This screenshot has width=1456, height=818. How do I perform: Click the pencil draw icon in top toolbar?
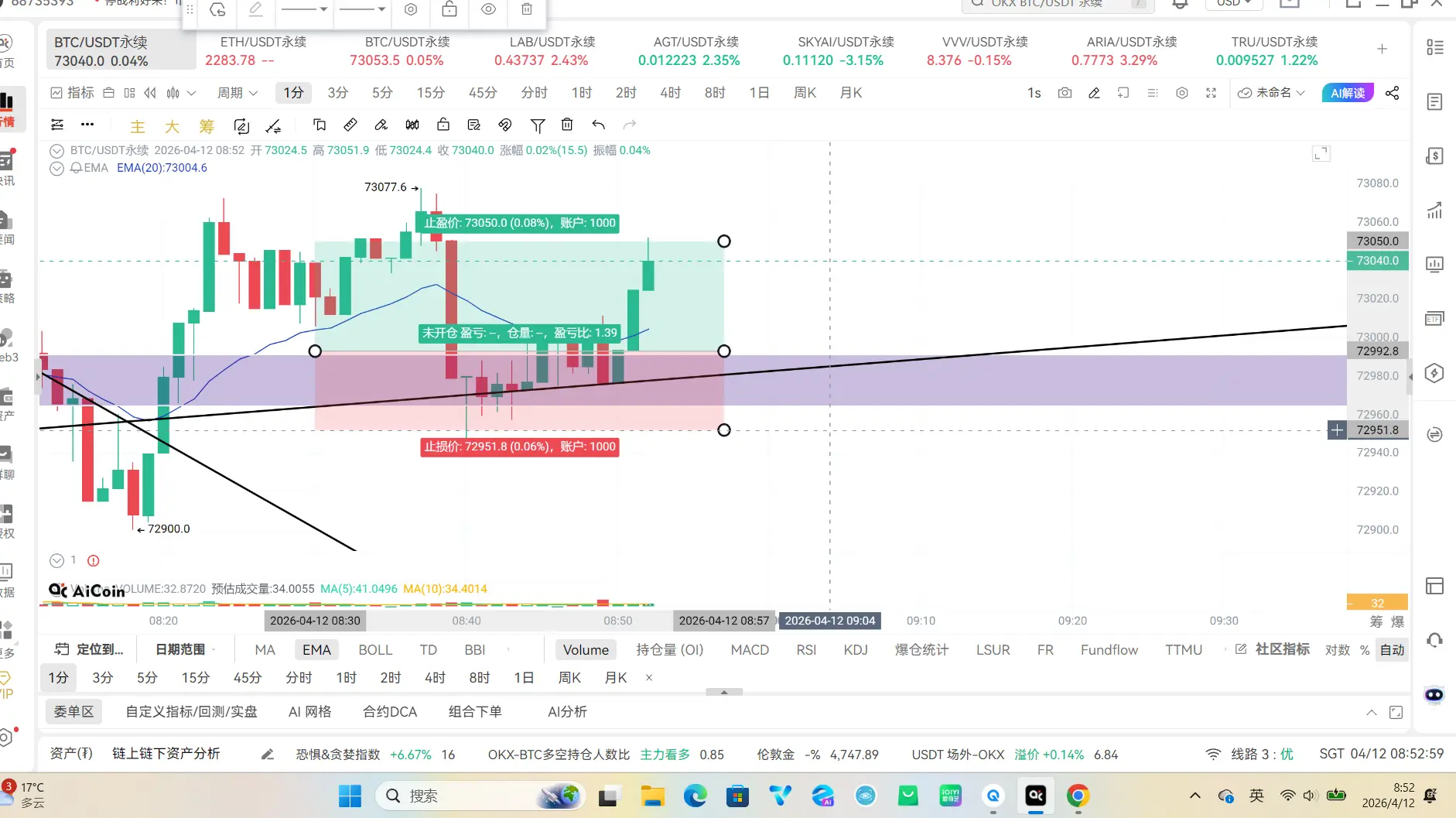pos(1094,93)
